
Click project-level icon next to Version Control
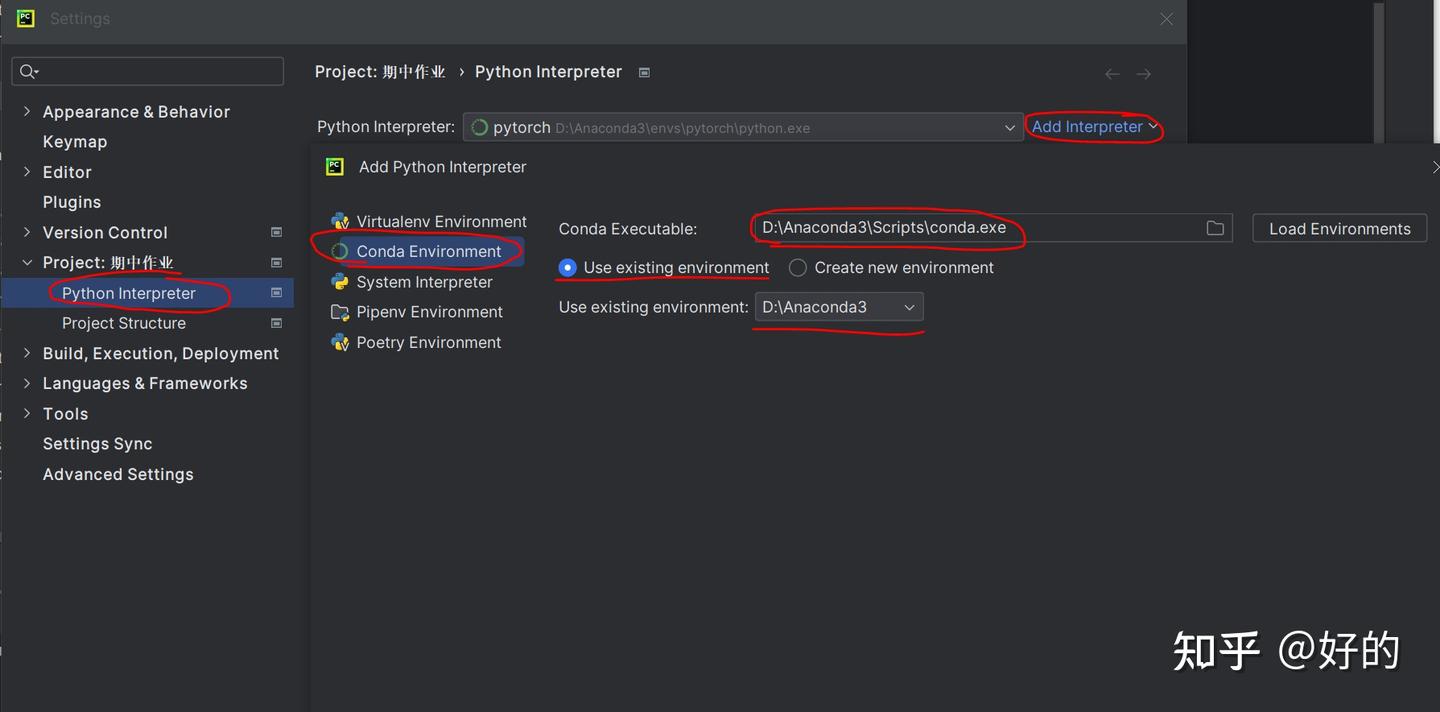click(x=277, y=232)
